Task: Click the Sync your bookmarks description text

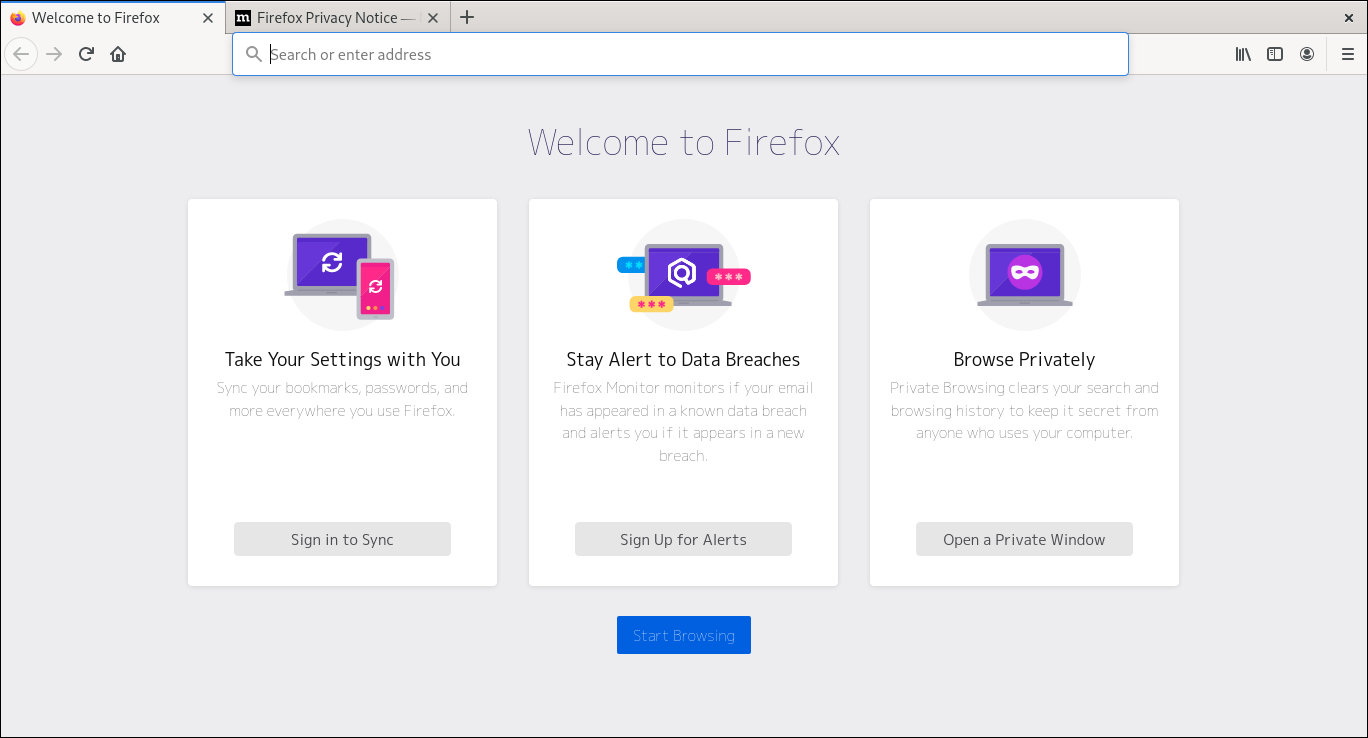Action: (342, 399)
